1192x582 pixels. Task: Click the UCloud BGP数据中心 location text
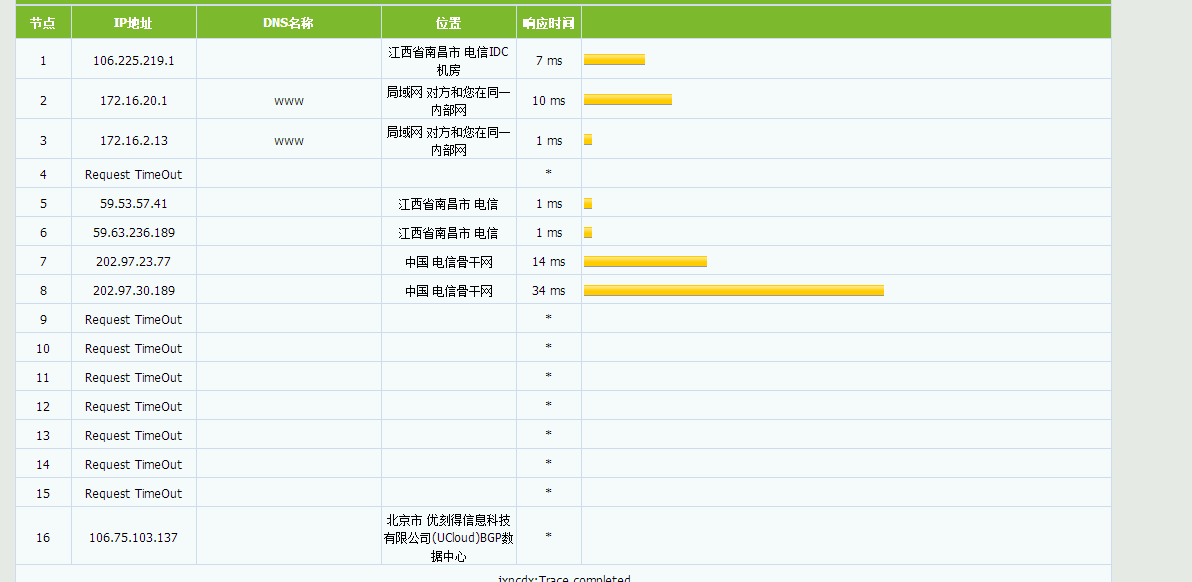point(449,538)
